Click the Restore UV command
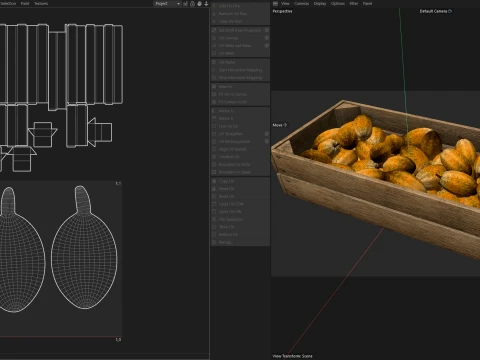The height and width of the screenshot is (360, 480). 240,234
